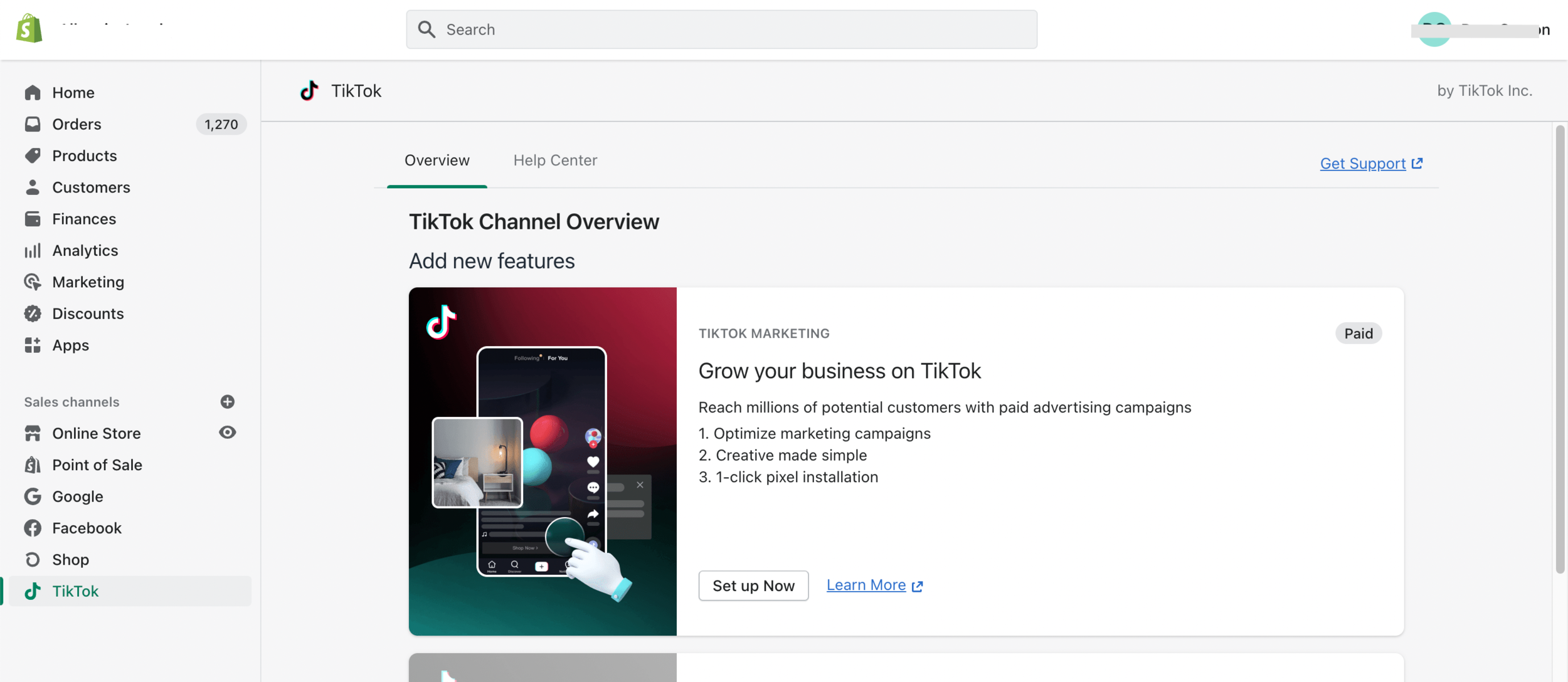Click the Shopify logo icon
Screen dimensions: 1568x682
point(29,28)
